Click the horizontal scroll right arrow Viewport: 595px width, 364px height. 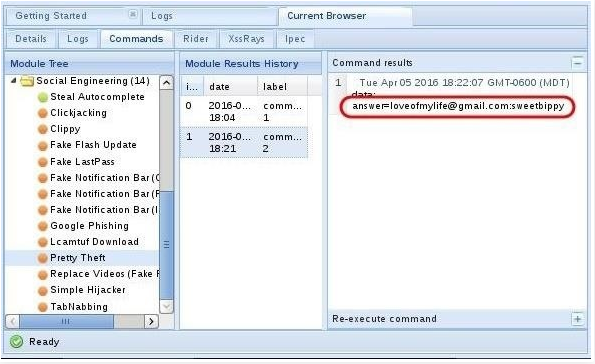point(151,321)
